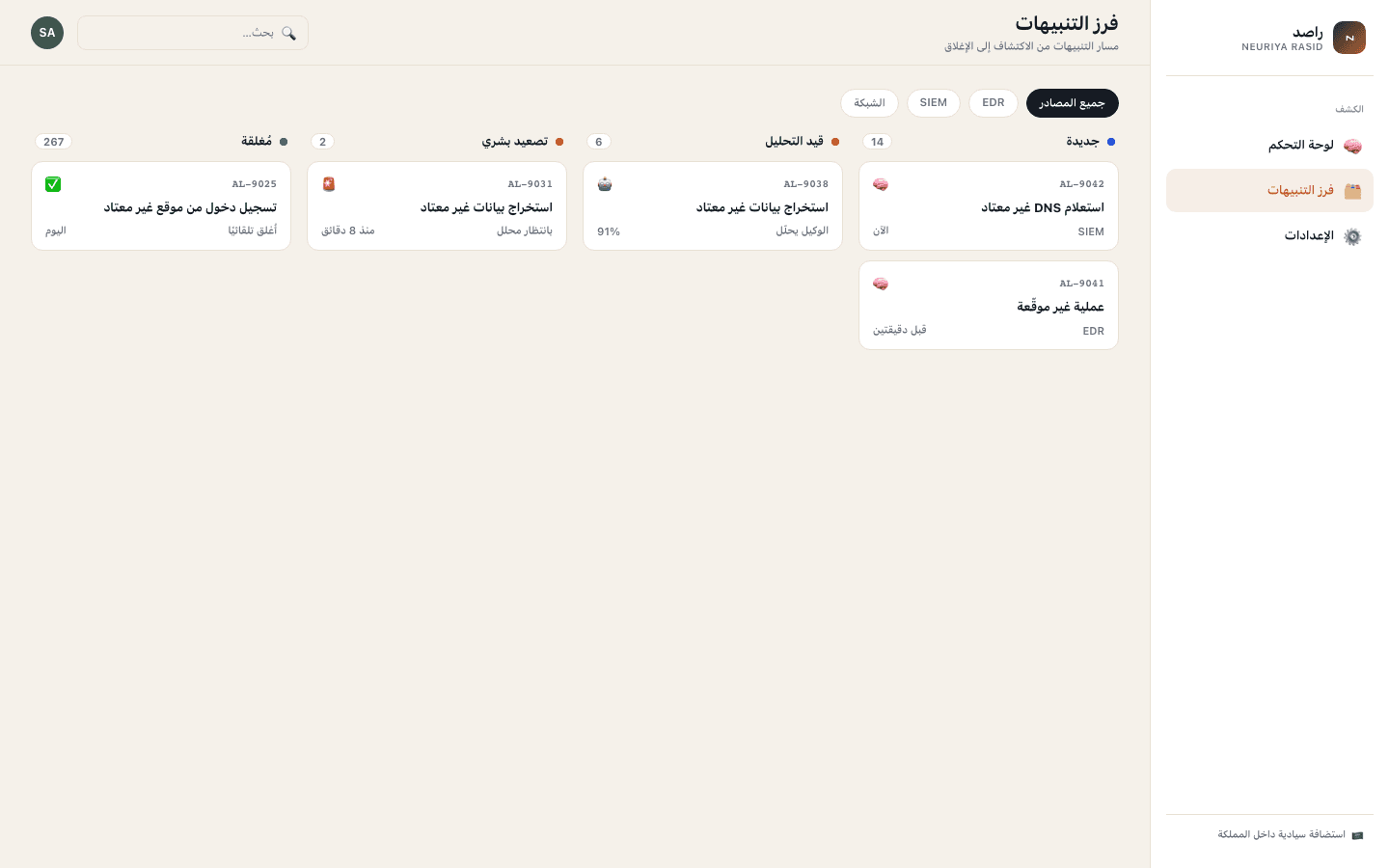Filter alerts by الشبكة source
The image size is (1389, 868).
tap(869, 103)
